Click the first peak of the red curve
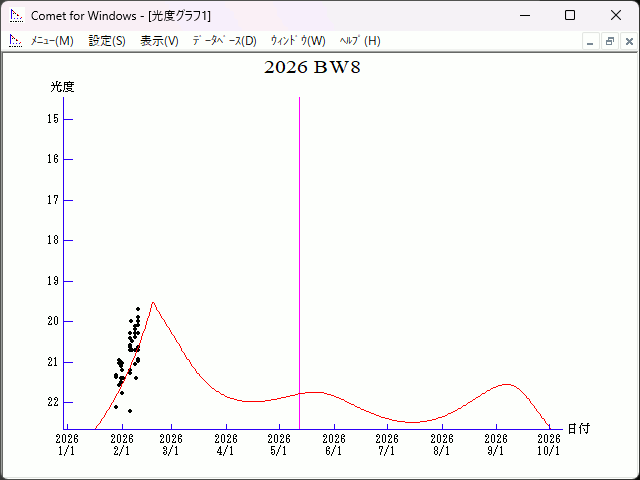The width and height of the screenshot is (640, 480). [x=153, y=302]
